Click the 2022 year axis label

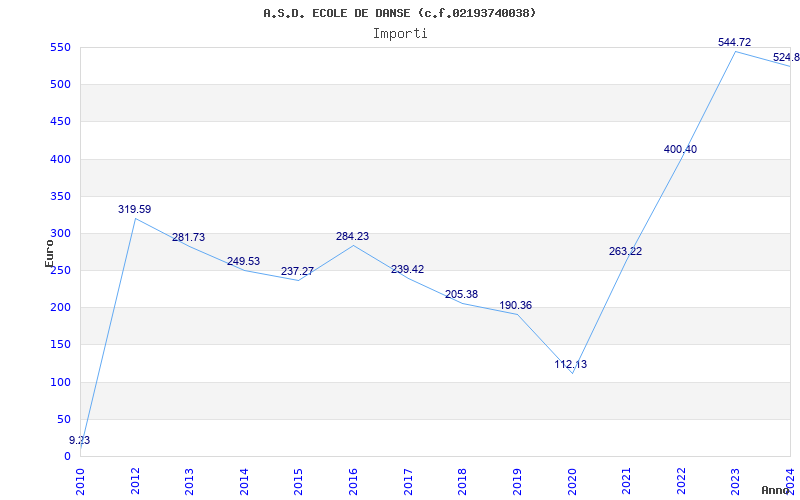(x=681, y=482)
